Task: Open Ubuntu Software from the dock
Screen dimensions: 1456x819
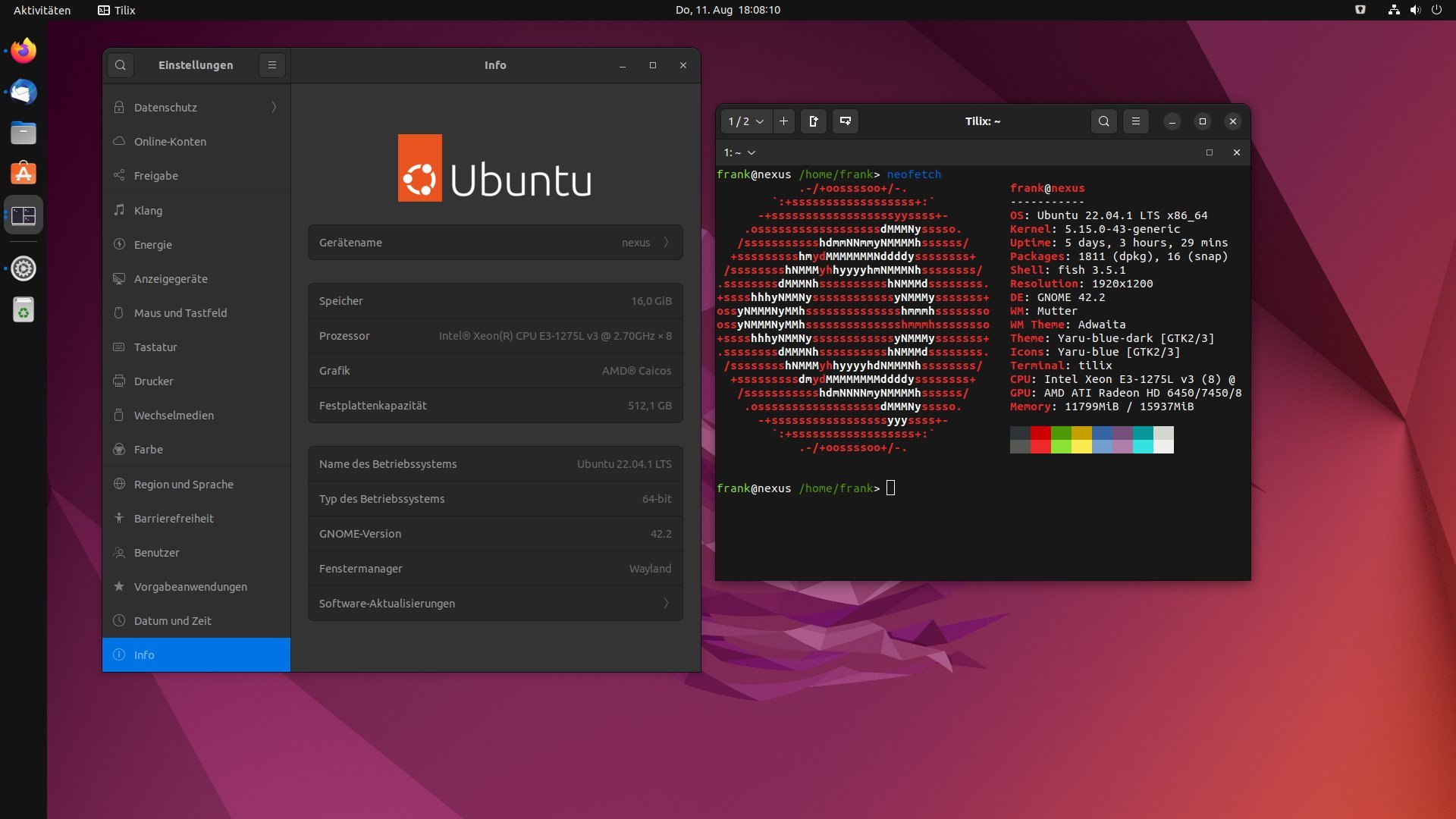Action: point(24,174)
